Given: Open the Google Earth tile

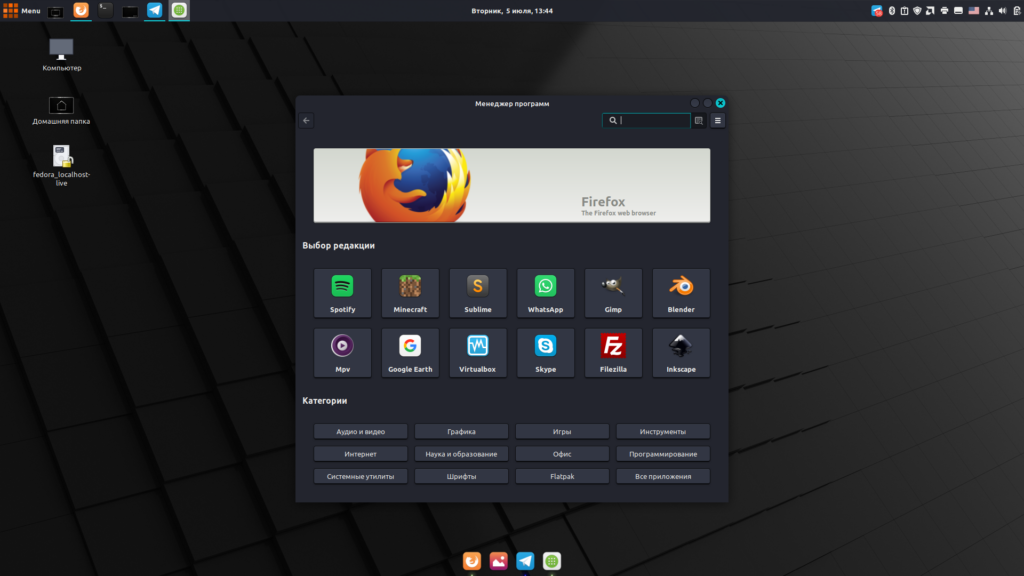Looking at the screenshot, I should [x=410, y=352].
